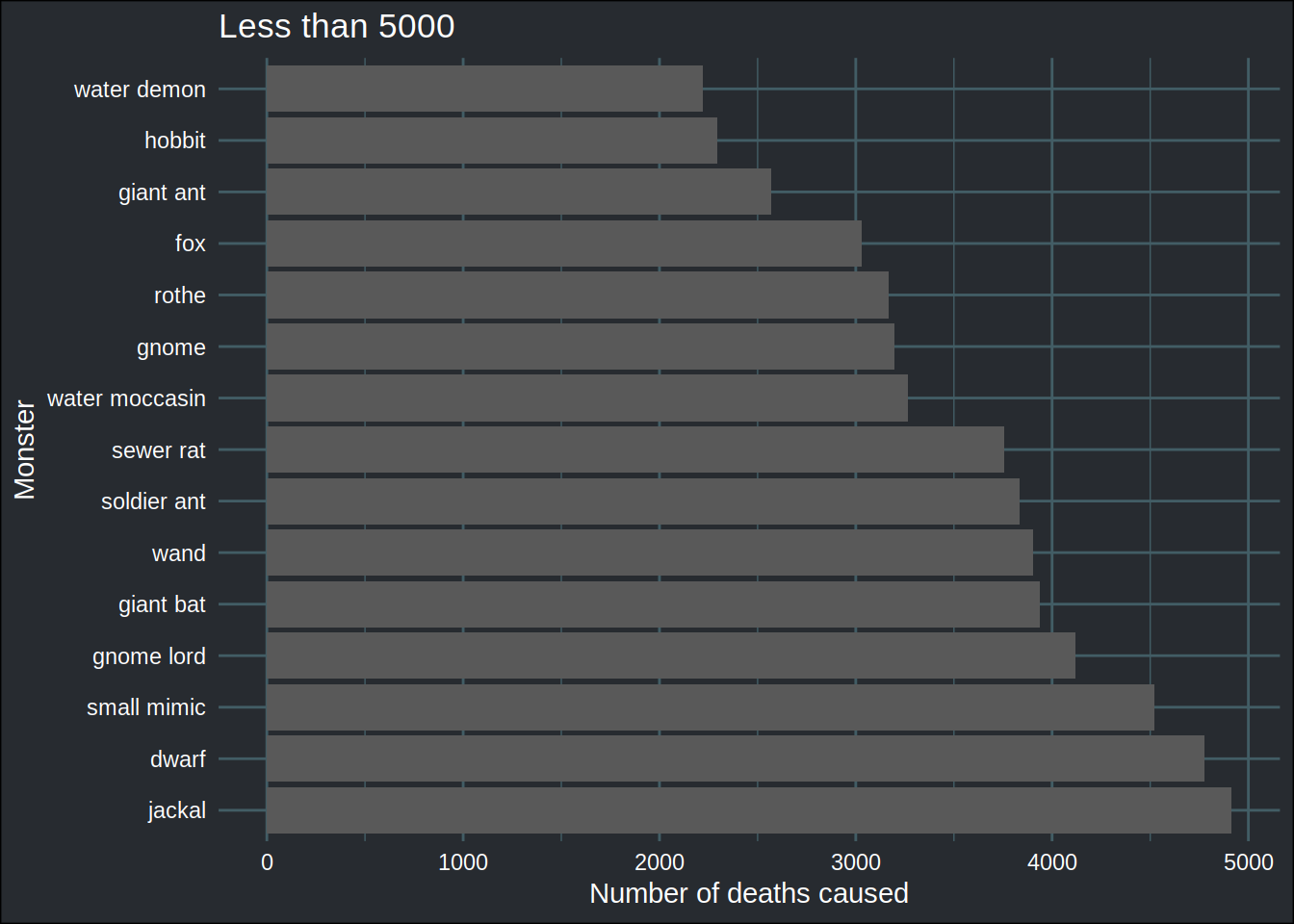Select the "small mimic" axis label
1294x924 pixels.
pos(146,707)
